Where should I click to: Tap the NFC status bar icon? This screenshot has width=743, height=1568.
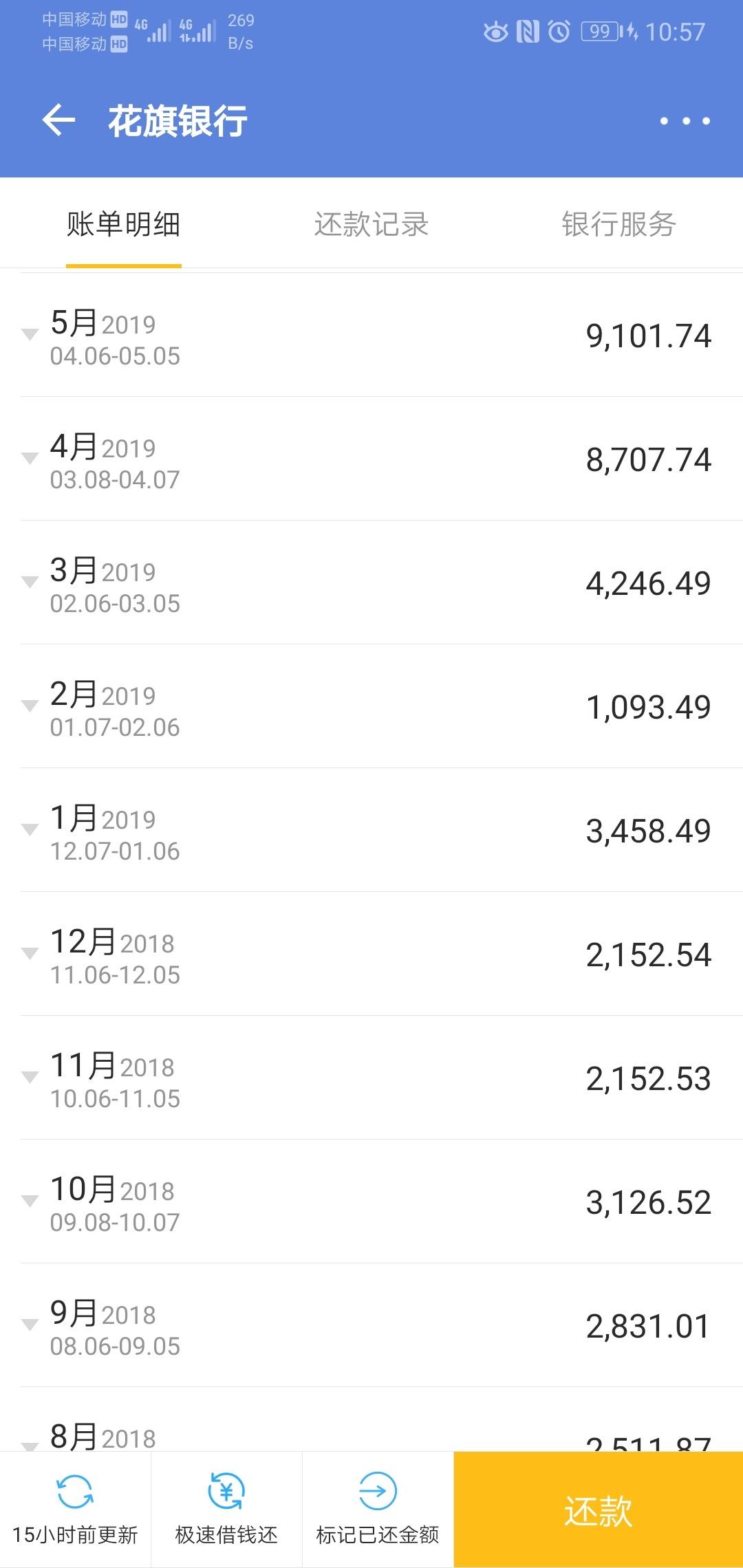528,32
